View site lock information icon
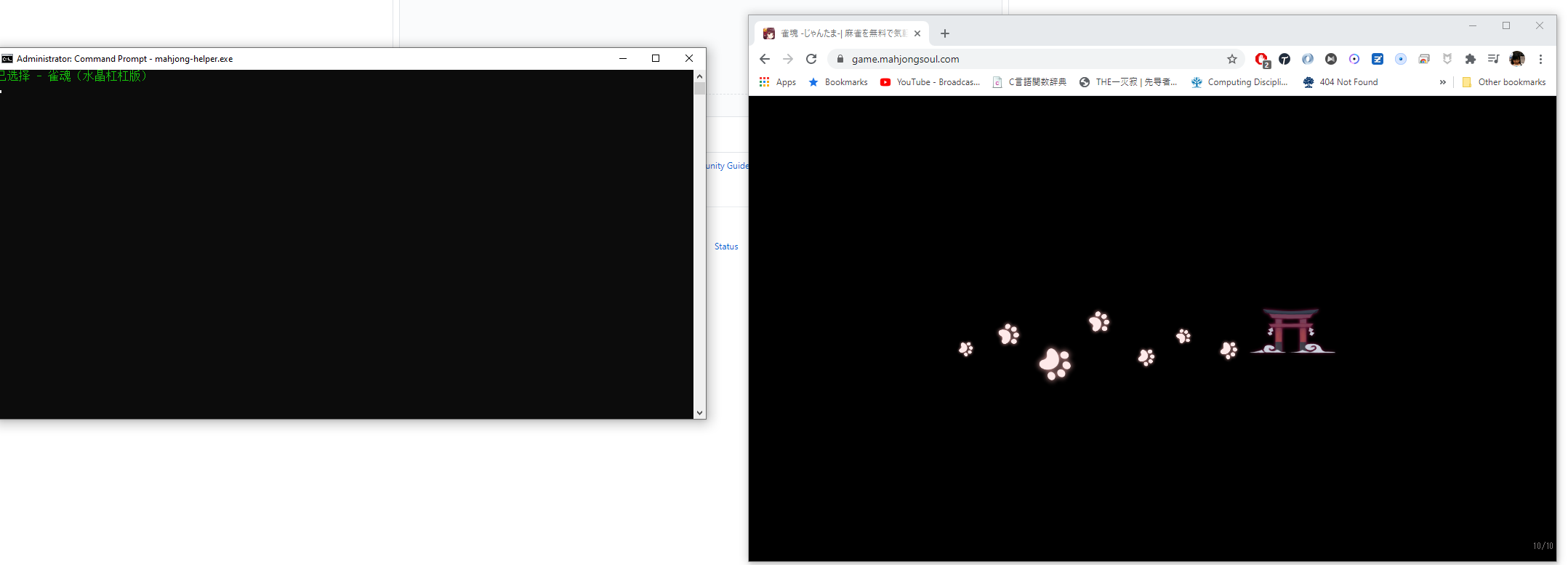The image size is (1568, 565). click(840, 59)
